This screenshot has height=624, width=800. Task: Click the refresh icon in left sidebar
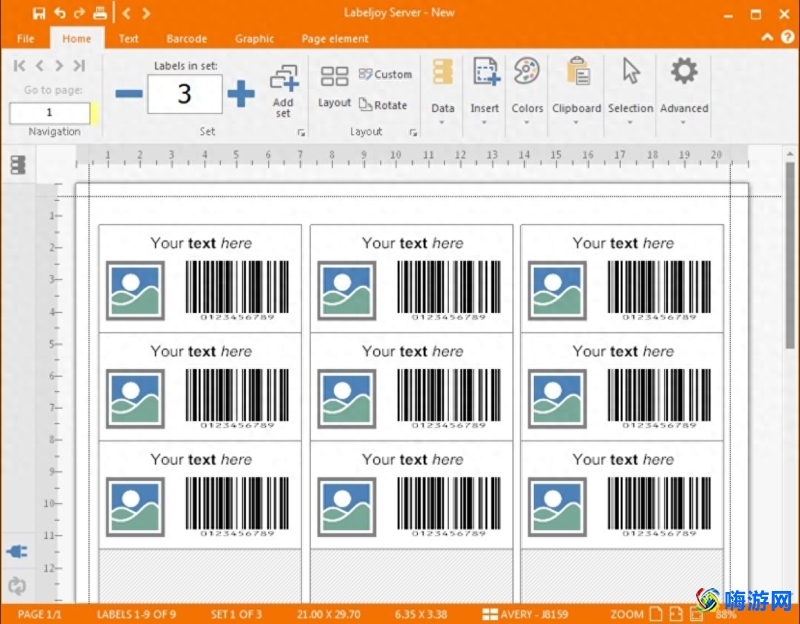[17, 586]
